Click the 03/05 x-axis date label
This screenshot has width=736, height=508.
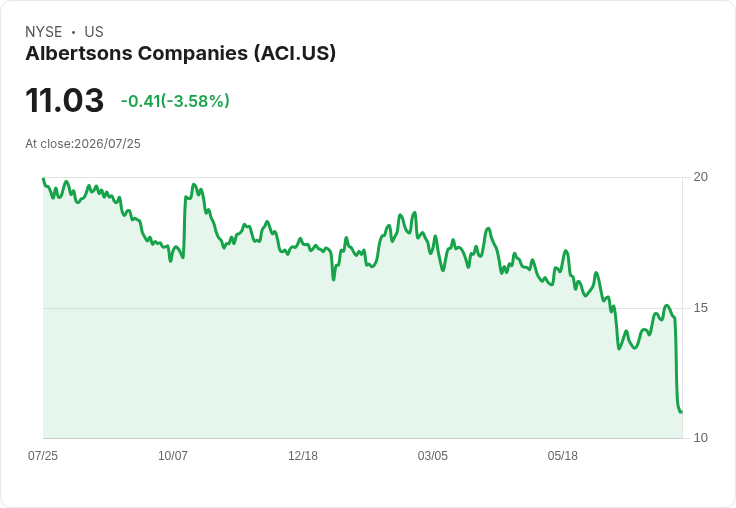coord(433,455)
